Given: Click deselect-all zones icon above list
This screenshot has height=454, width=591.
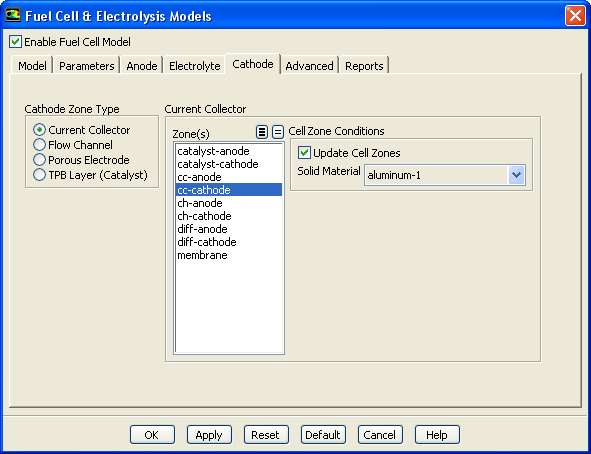Looking at the screenshot, I should coord(278,132).
